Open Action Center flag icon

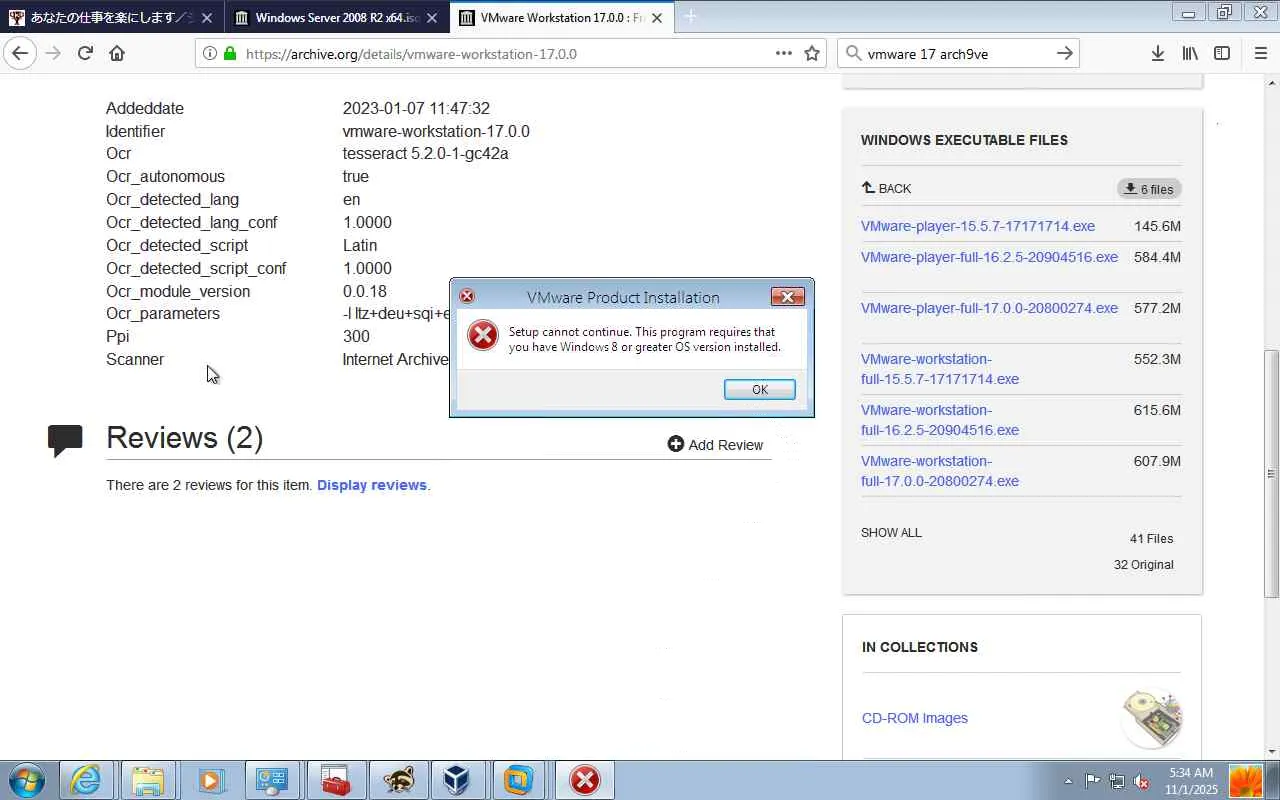(1092, 782)
